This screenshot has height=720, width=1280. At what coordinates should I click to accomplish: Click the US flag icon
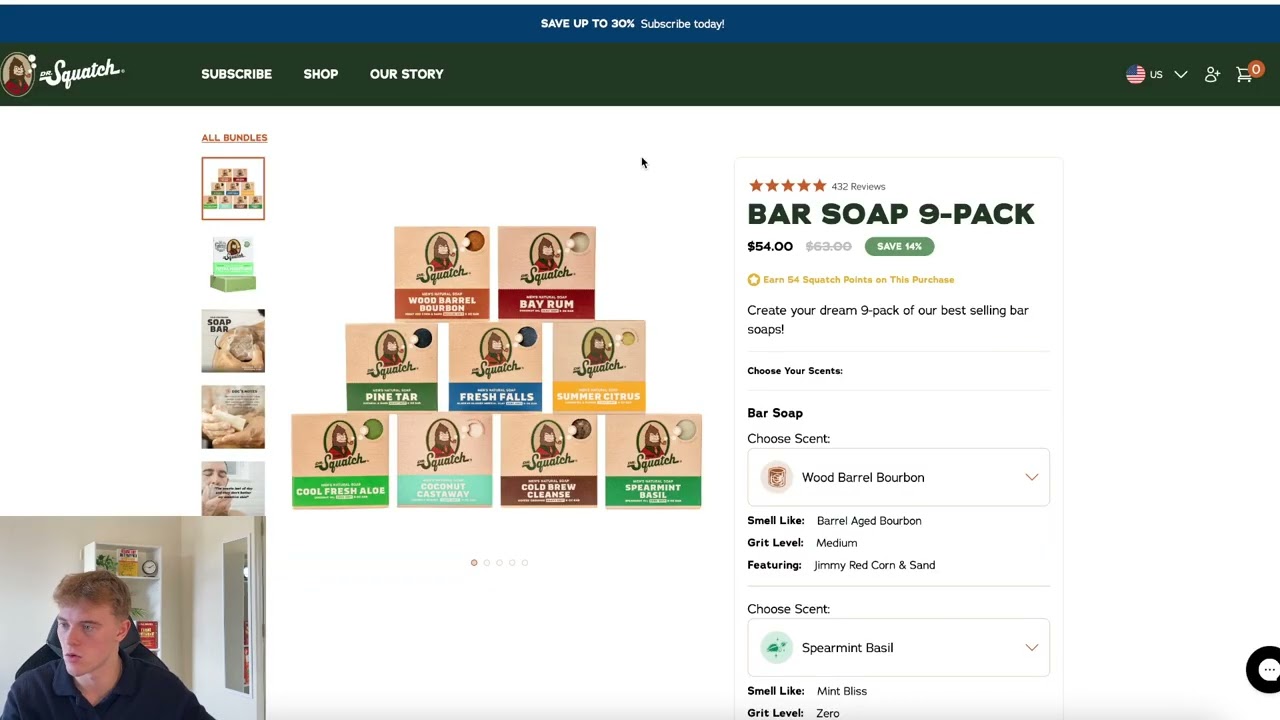(1135, 74)
